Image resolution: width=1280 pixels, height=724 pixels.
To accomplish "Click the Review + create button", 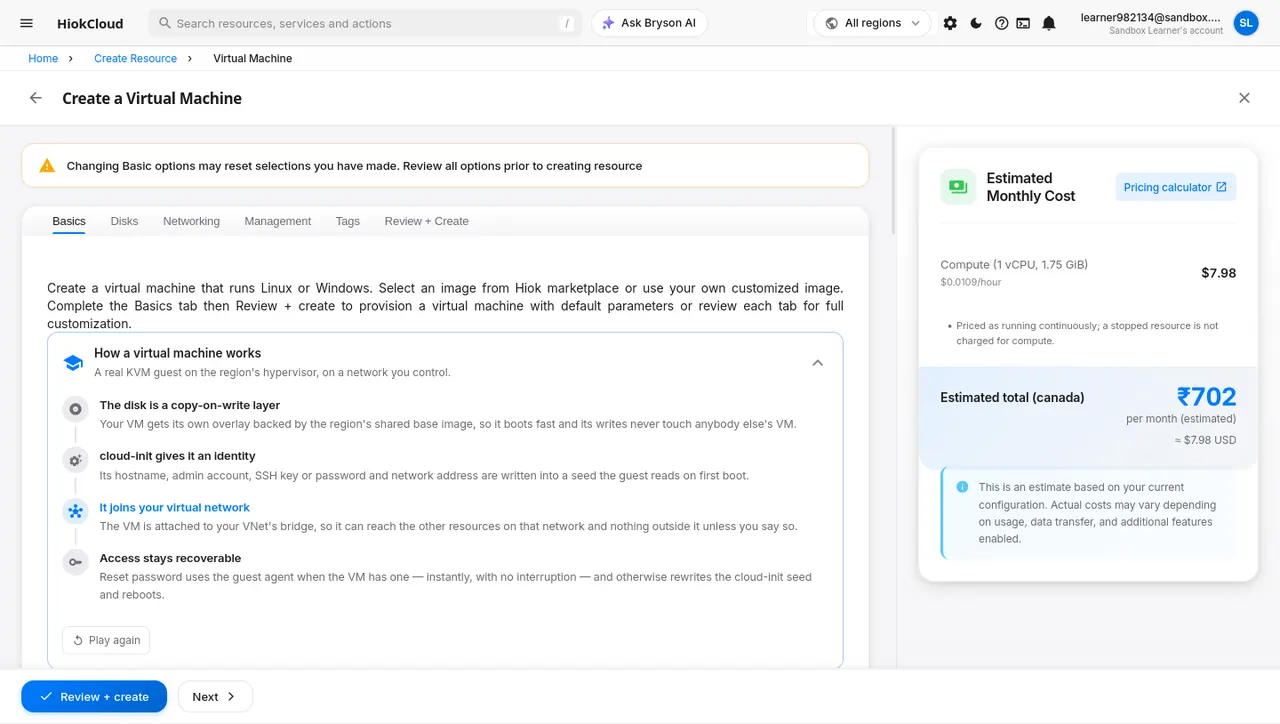I will (x=94, y=697).
